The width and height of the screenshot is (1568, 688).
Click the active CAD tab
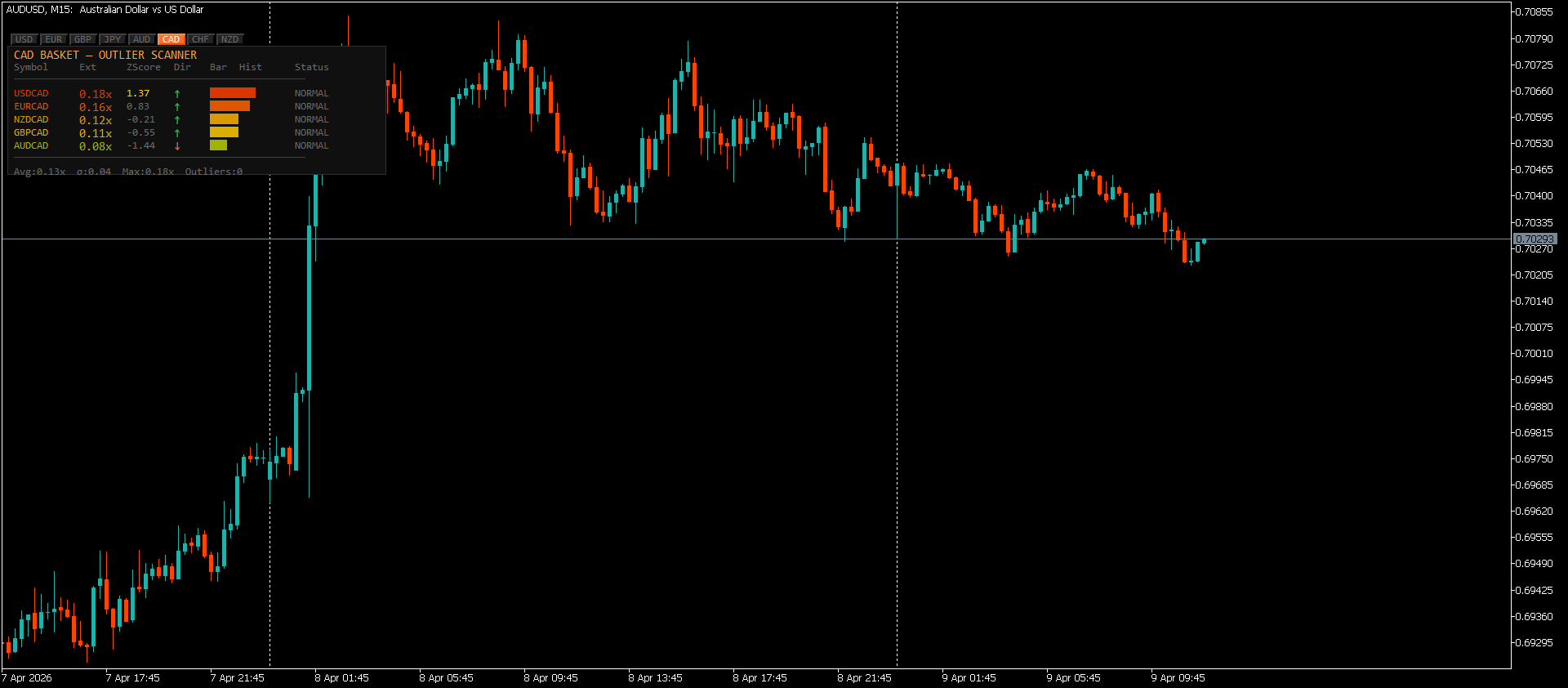coord(171,39)
